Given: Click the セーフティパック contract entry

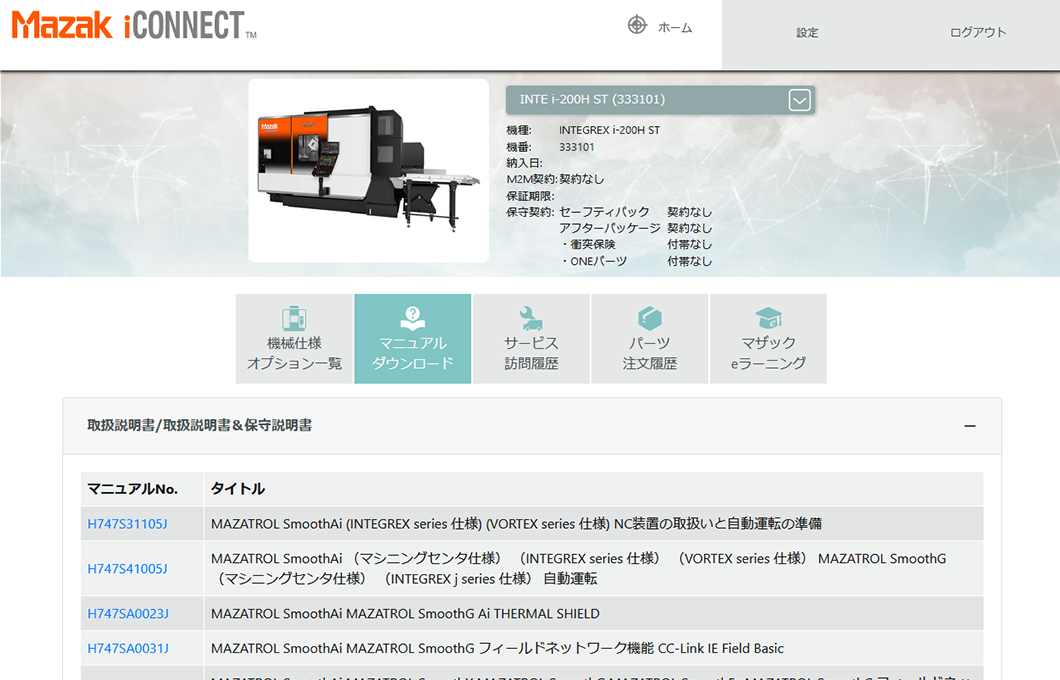Looking at the screenshot, I should pyautogui.click(x=604, y=212).
